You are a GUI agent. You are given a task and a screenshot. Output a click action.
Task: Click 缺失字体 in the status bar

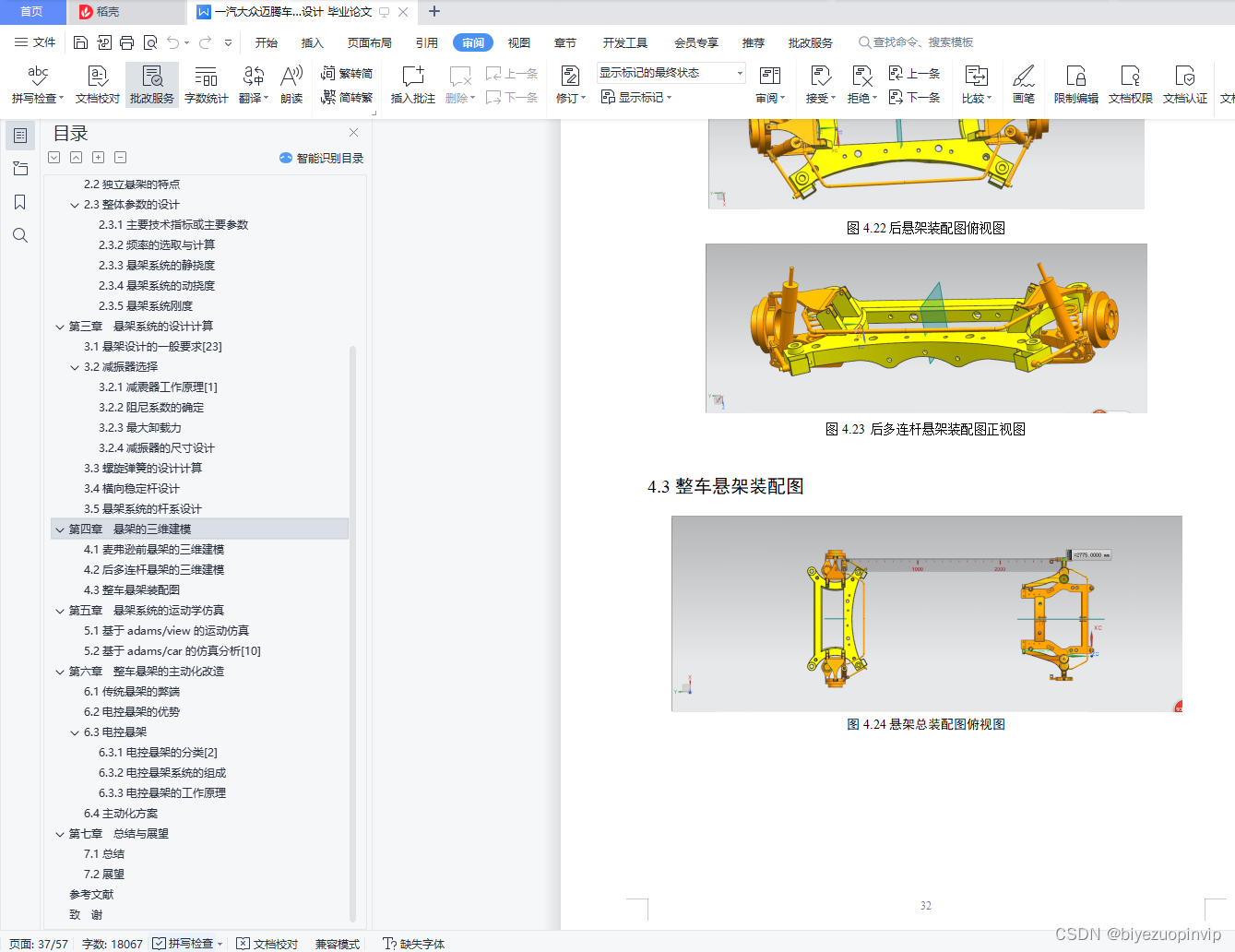(x=413, y=944)
